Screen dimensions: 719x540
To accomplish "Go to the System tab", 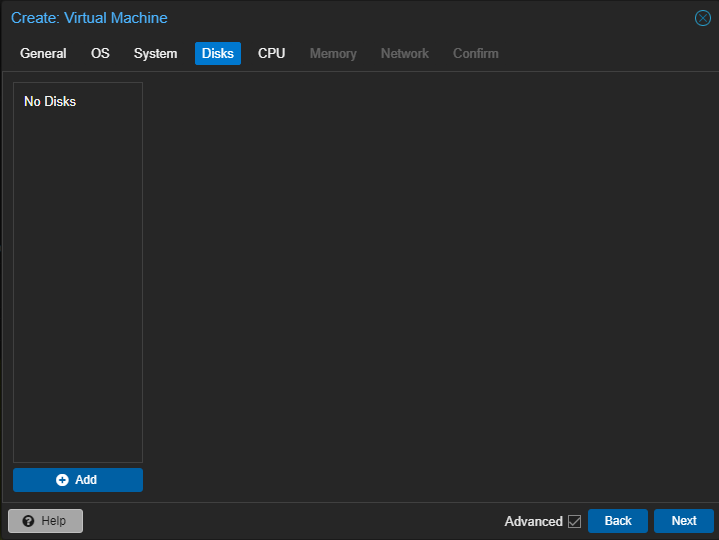I will pos(155,53).
